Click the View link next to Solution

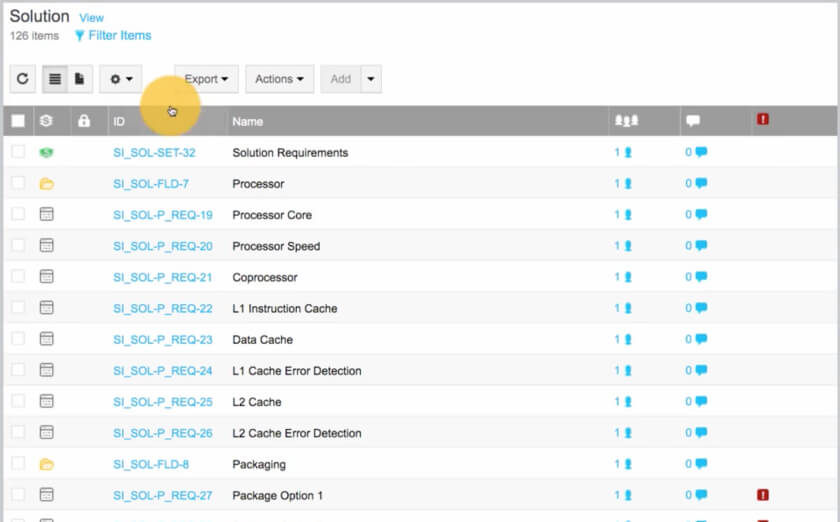click(91, 18)
